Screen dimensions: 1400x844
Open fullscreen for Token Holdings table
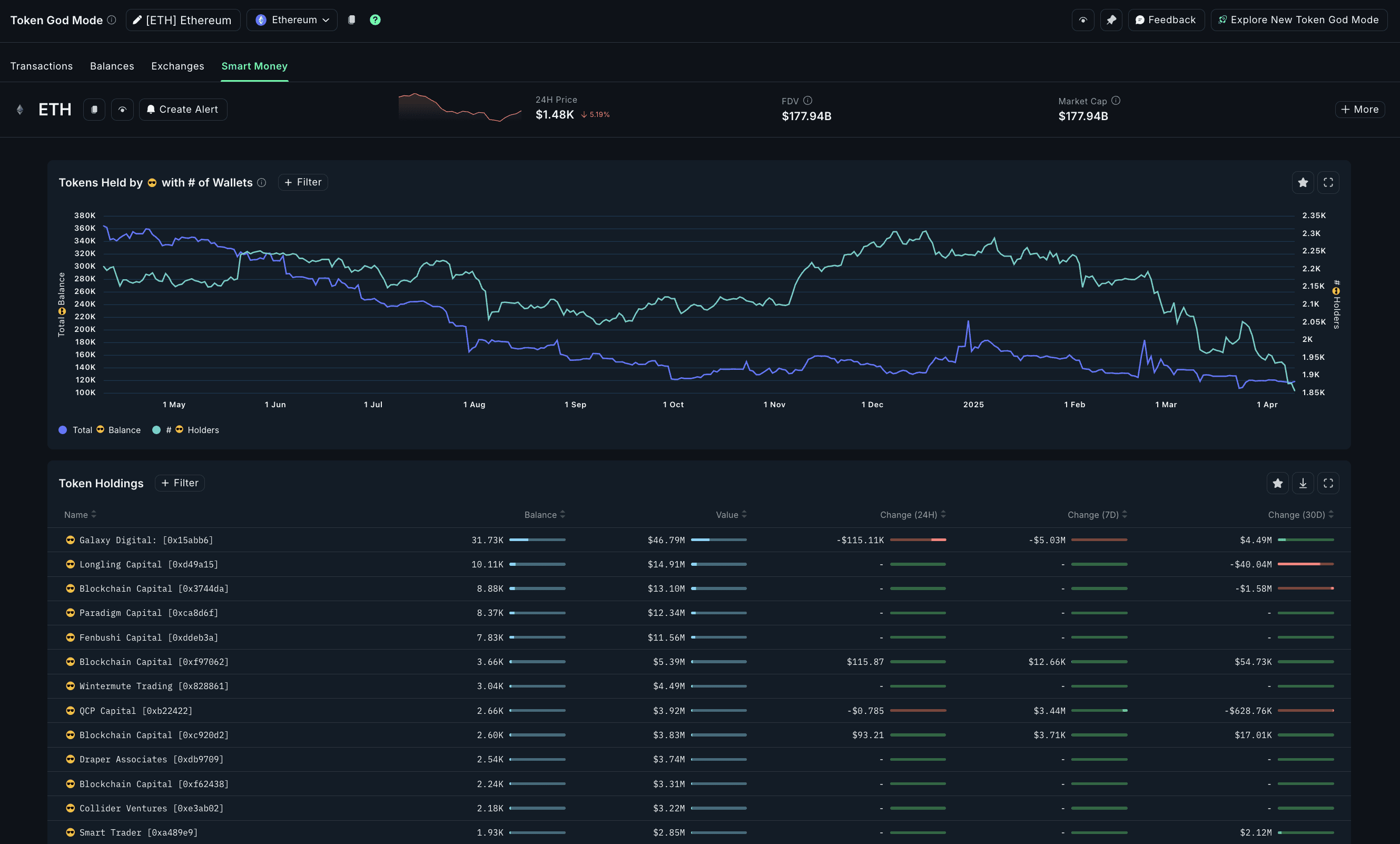tap(1328, 483)
